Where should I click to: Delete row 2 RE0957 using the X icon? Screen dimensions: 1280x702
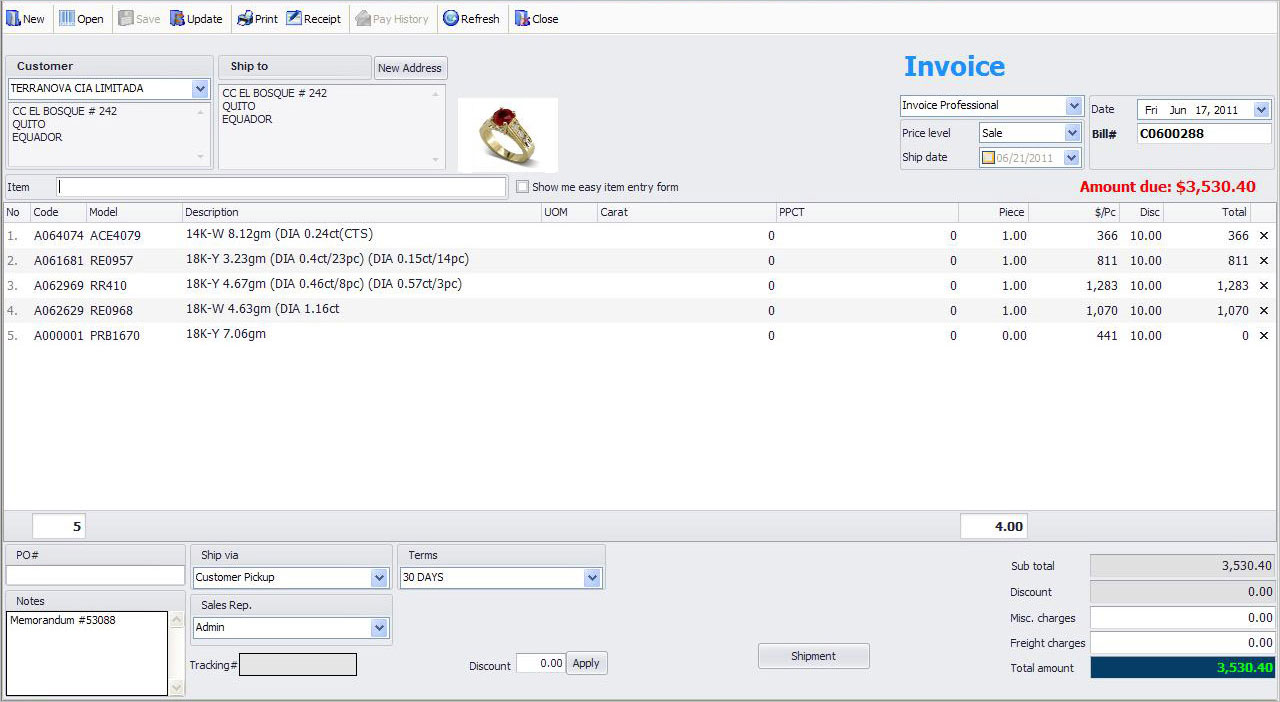pyautogui.click(x=1263, y=261)
